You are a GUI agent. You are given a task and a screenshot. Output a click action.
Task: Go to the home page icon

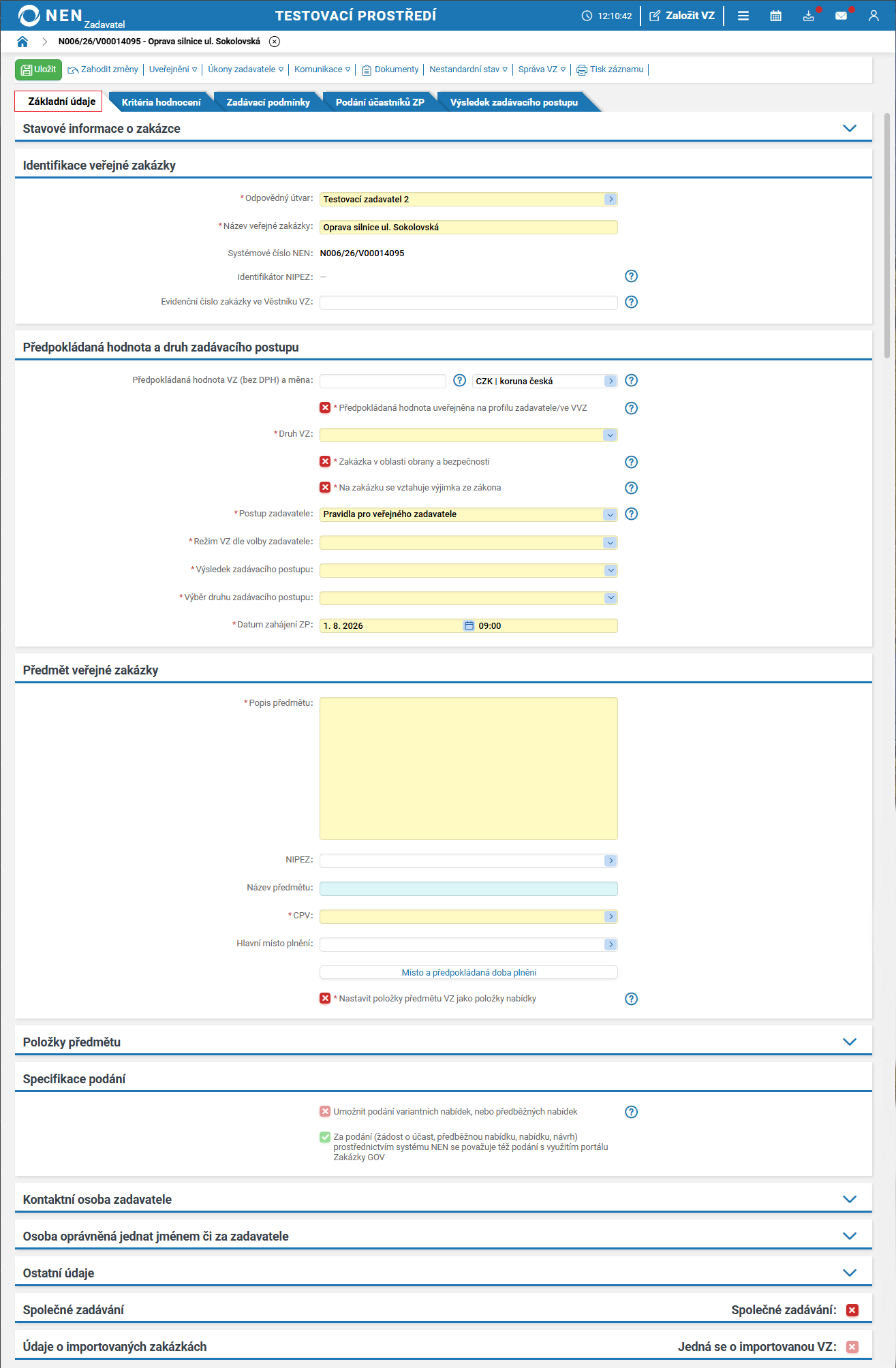click(22, 42)
